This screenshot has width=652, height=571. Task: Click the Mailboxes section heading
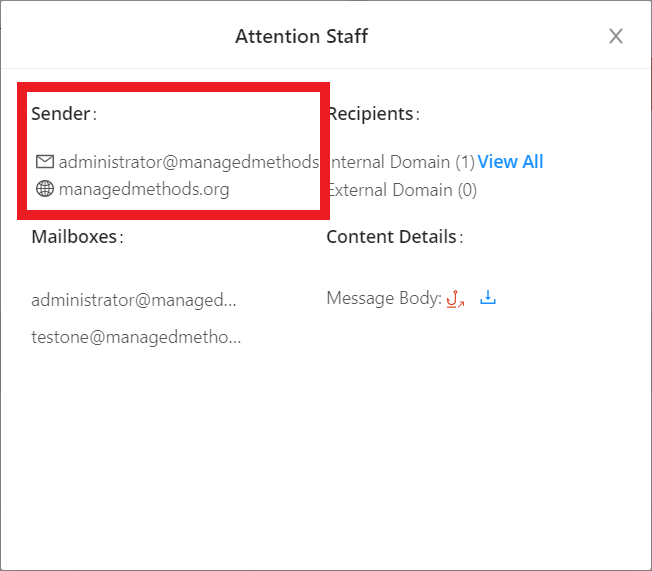point(76,237)
